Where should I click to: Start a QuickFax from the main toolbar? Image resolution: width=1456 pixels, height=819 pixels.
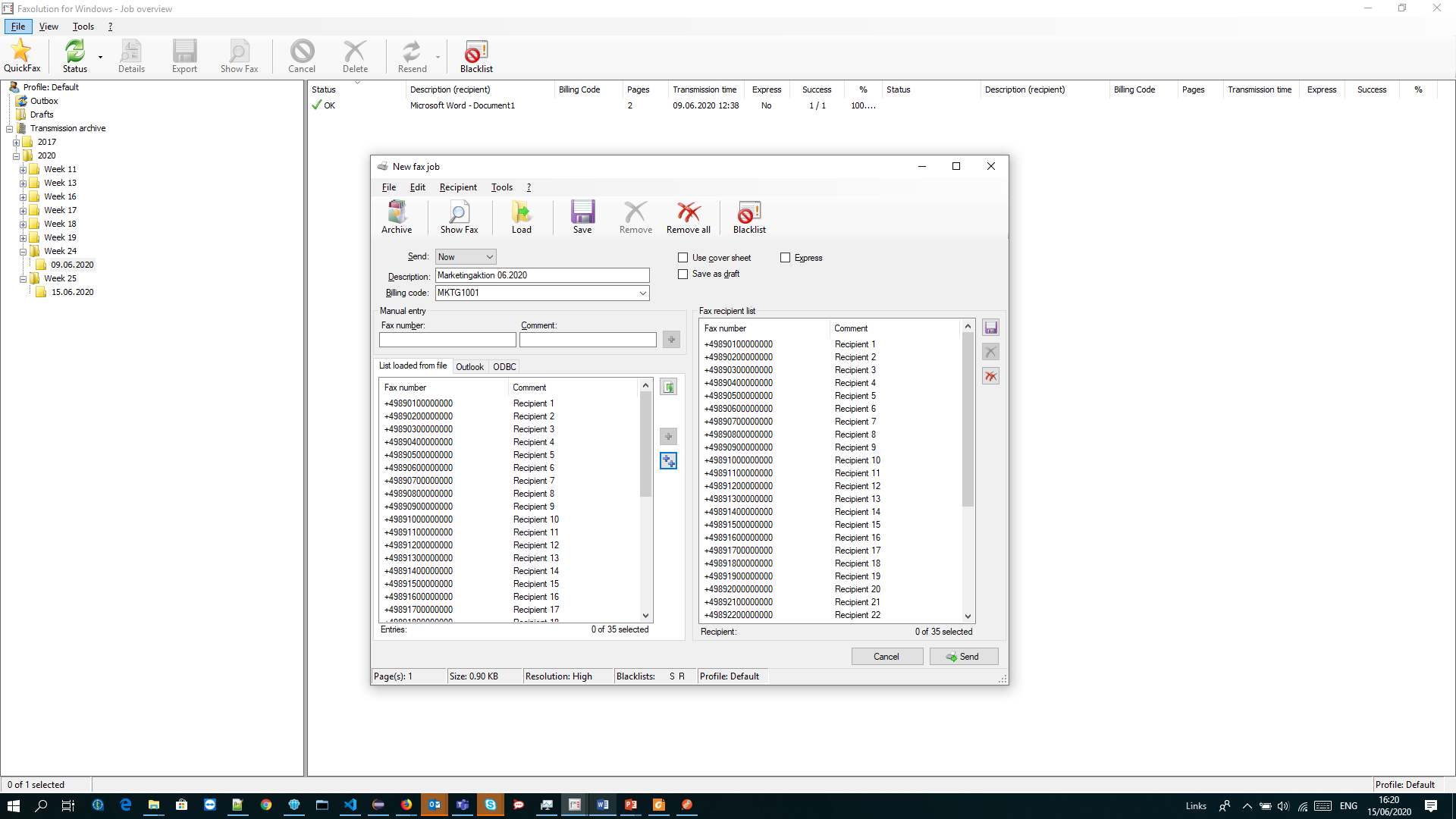[x=22, y=55]
